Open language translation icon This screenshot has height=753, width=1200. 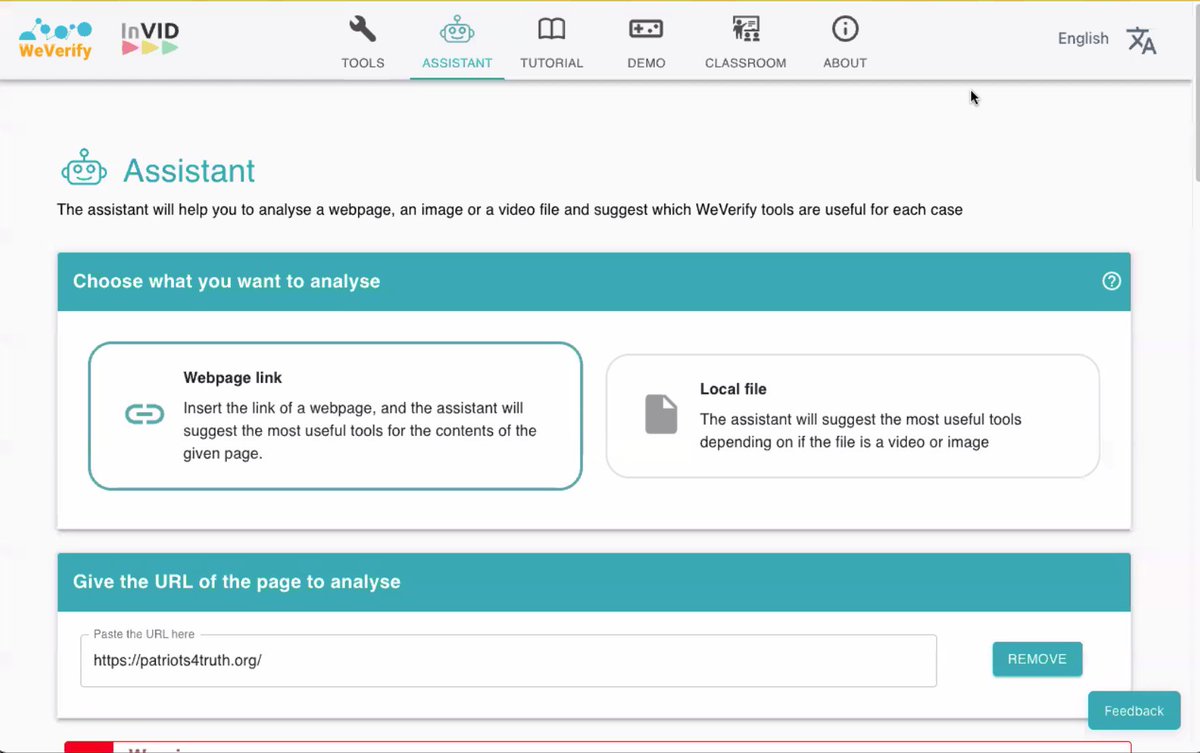[1141, 40]
